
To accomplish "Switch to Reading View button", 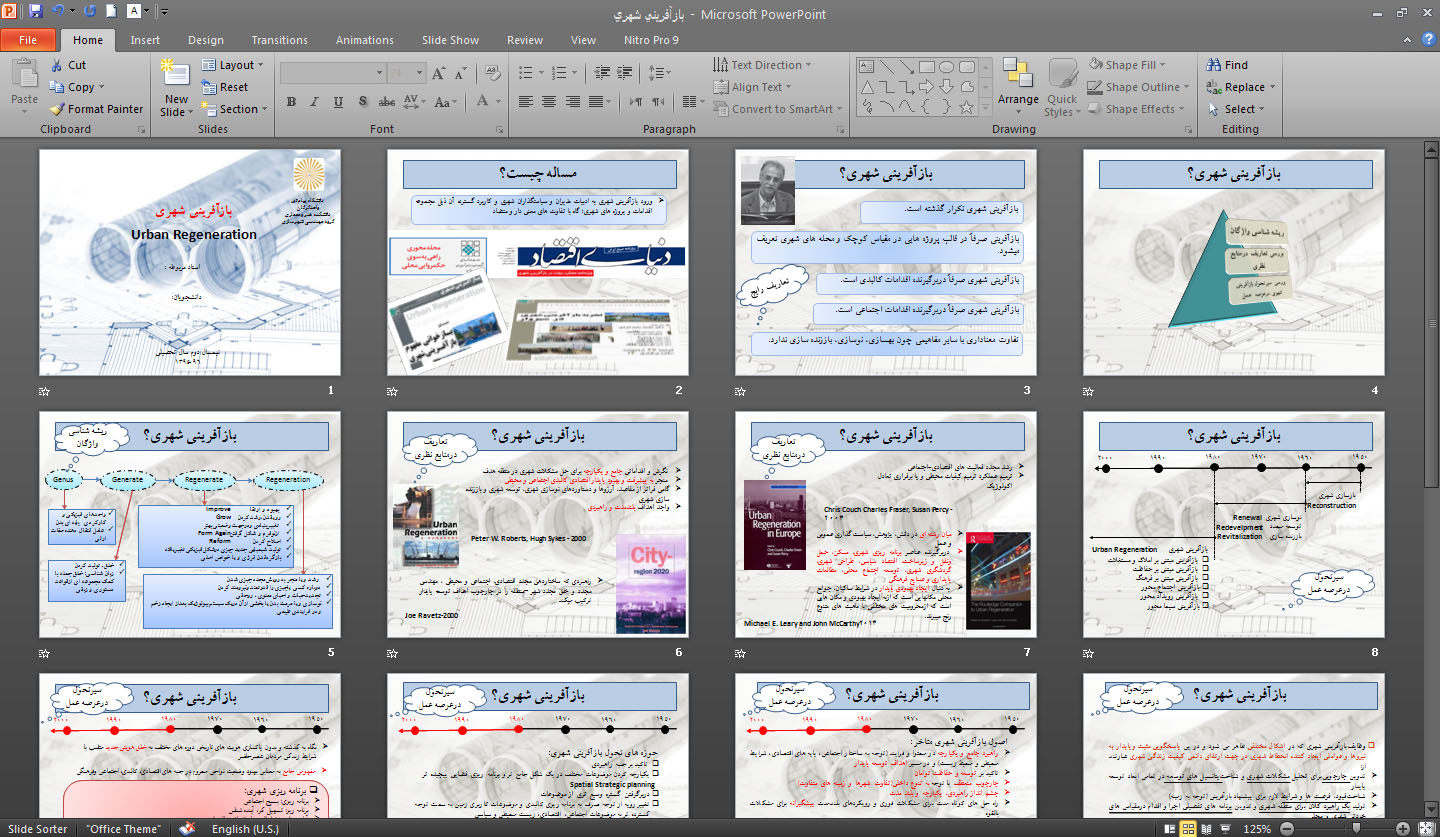I will [x=1206, y=829].
